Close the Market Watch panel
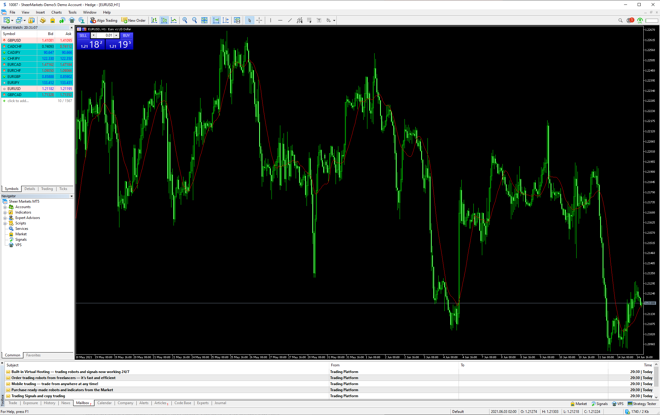Screen dimensions: 660x415 [x=71, y=27]
